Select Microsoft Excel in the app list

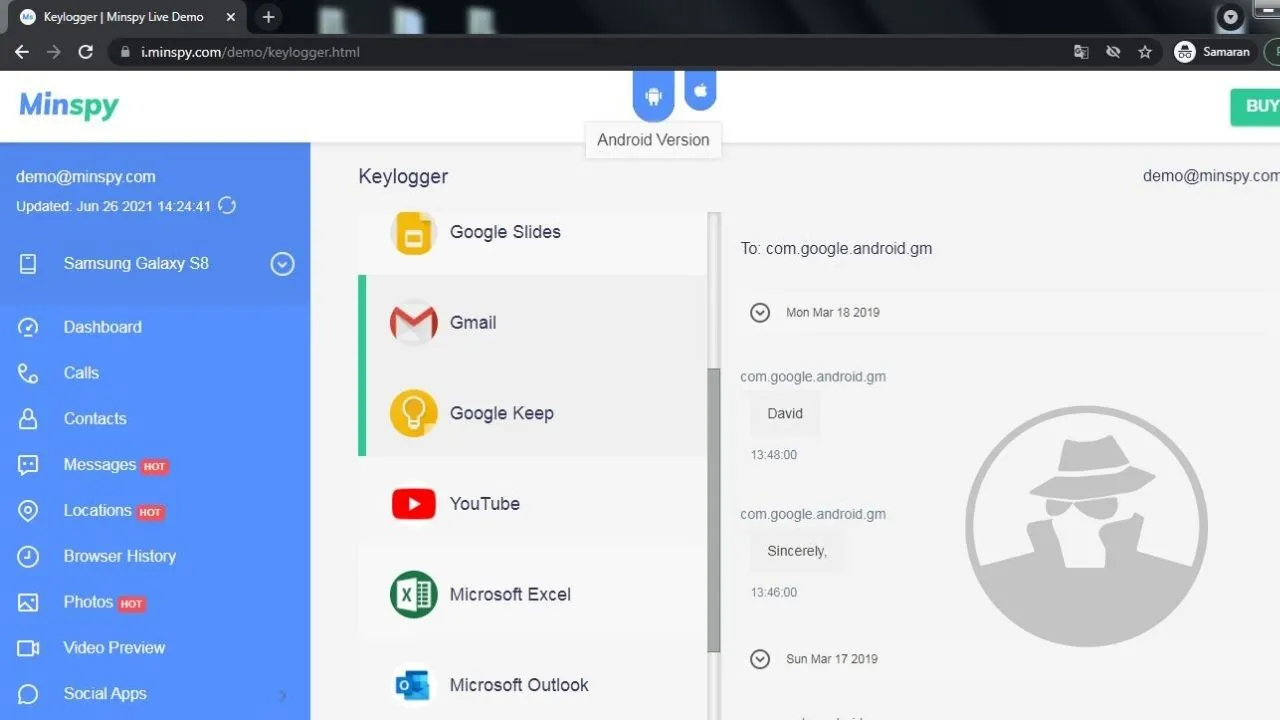tap(532, 594)
